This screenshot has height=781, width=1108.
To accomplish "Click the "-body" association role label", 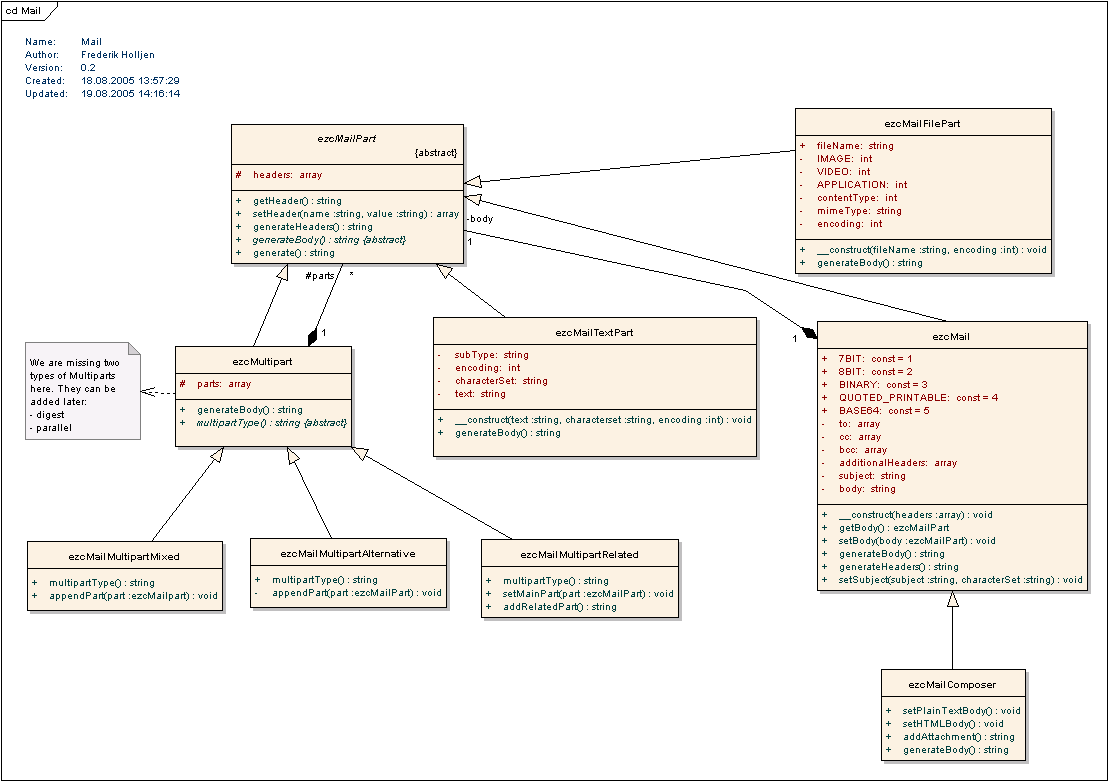I will pyautogui.click(x=479, y=218).
